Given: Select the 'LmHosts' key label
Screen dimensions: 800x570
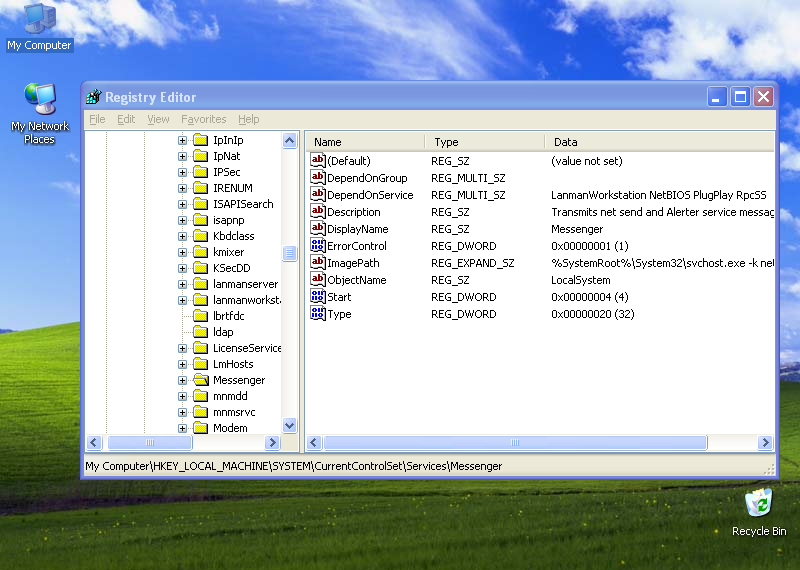Looking at the screenshot, I should [233, 364].
